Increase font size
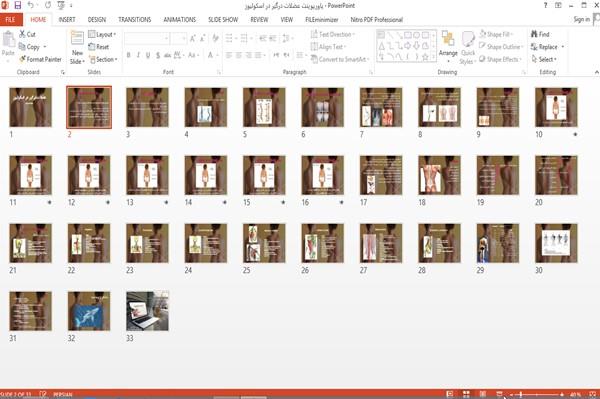 (x=193, y=38)
